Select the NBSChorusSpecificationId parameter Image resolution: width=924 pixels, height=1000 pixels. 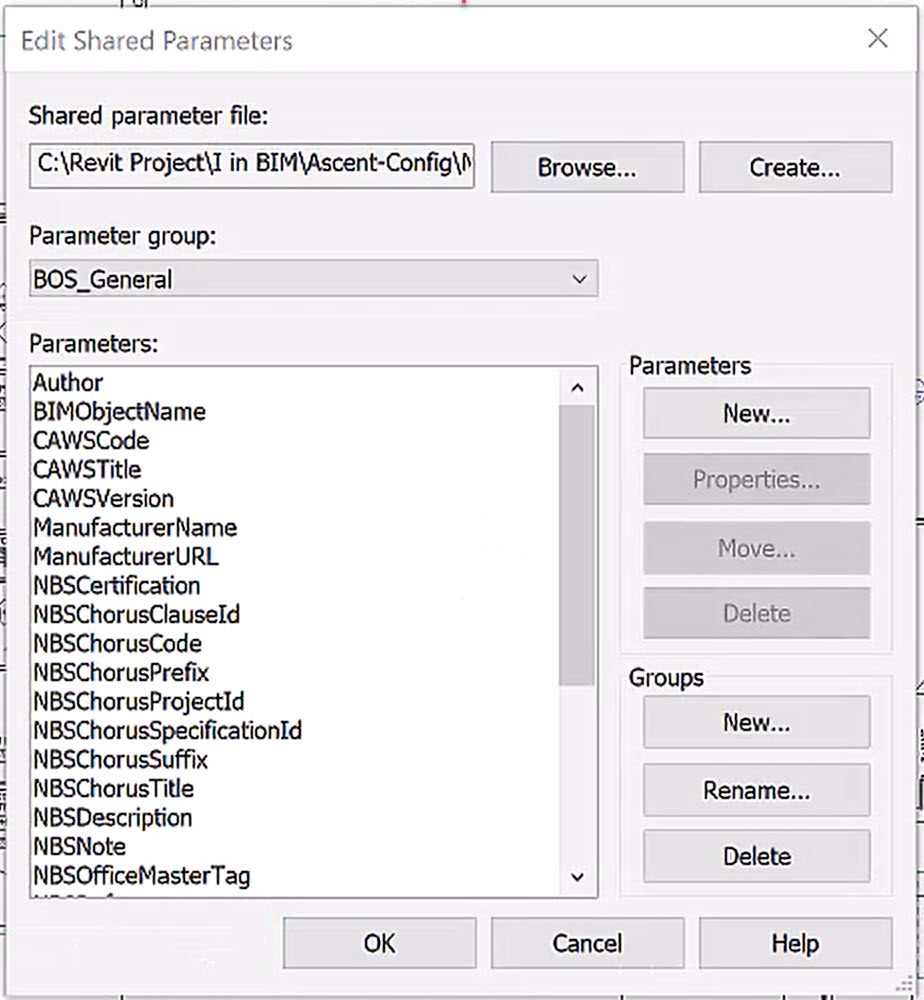(168, 731)
